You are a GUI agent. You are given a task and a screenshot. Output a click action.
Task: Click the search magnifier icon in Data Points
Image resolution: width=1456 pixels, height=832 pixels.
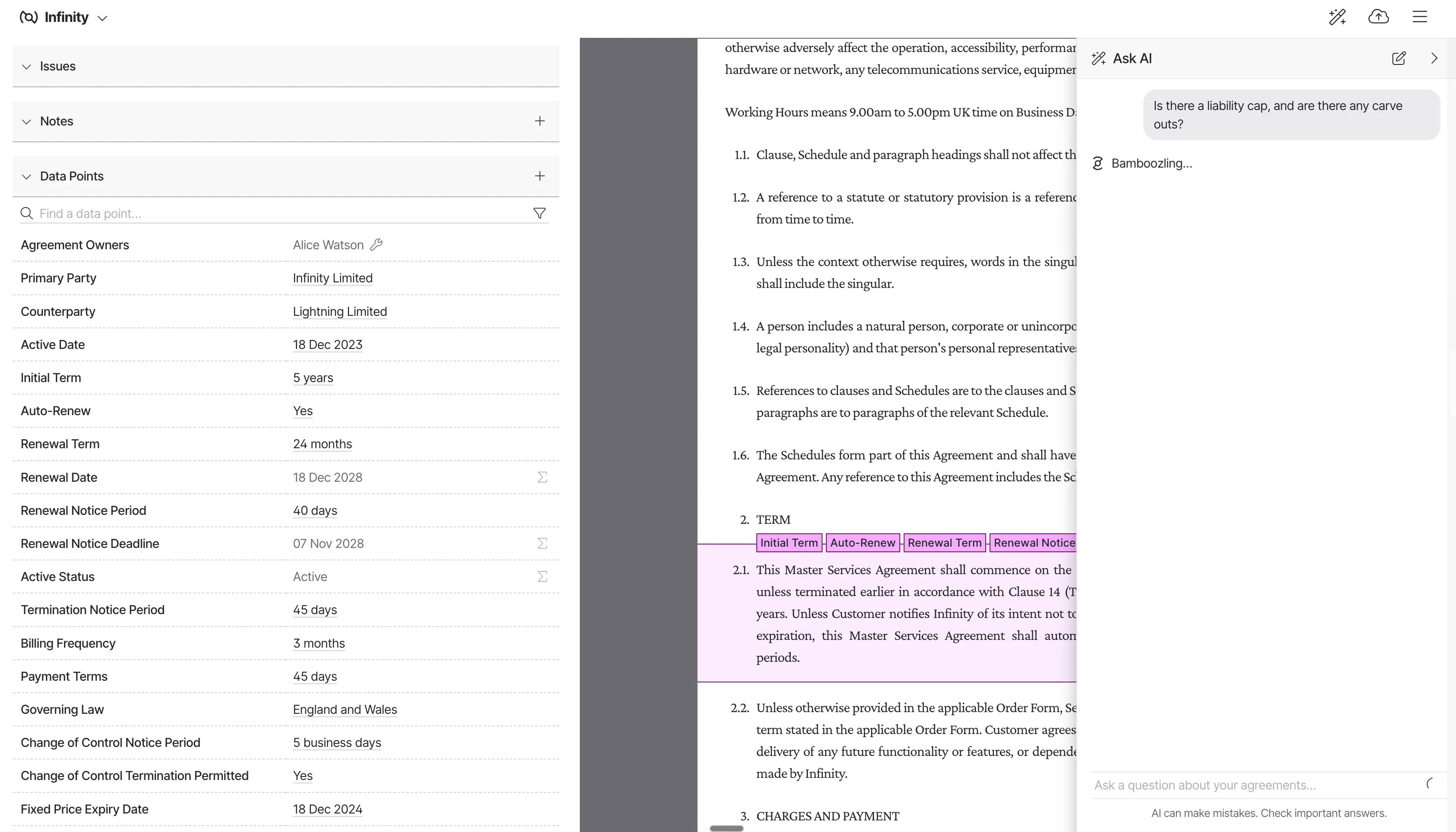point(26,213)
